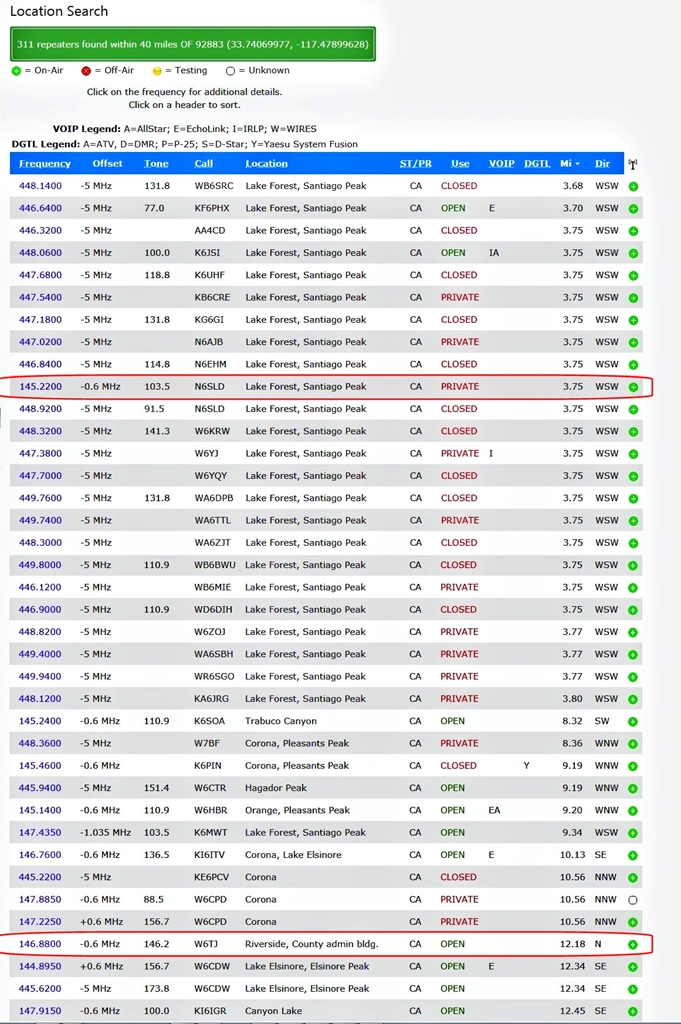The height and width of the screenshot is (1024, 681).
Task: Sort by the Location column header
Action: point(266,164)
